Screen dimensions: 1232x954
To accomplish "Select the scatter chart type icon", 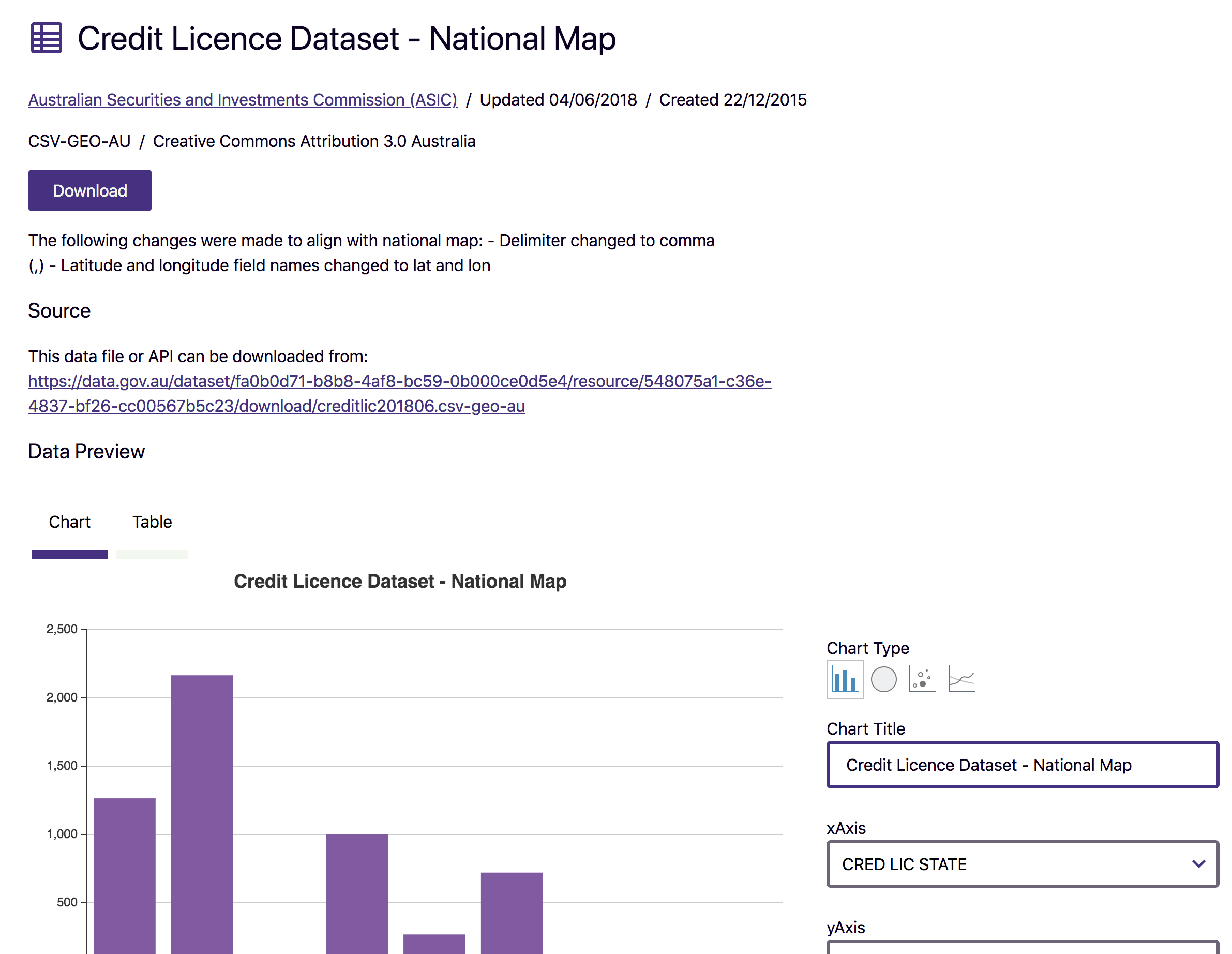I will coord(922,680).
